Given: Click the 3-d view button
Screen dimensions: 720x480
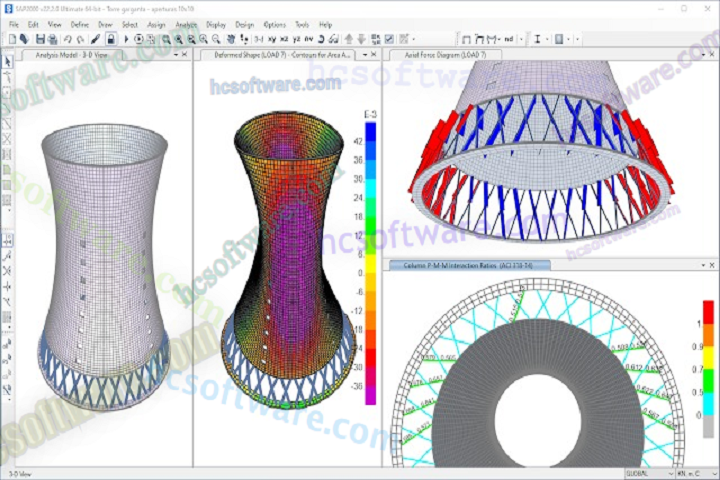Looking at the screenshot, I should point(258,39).
